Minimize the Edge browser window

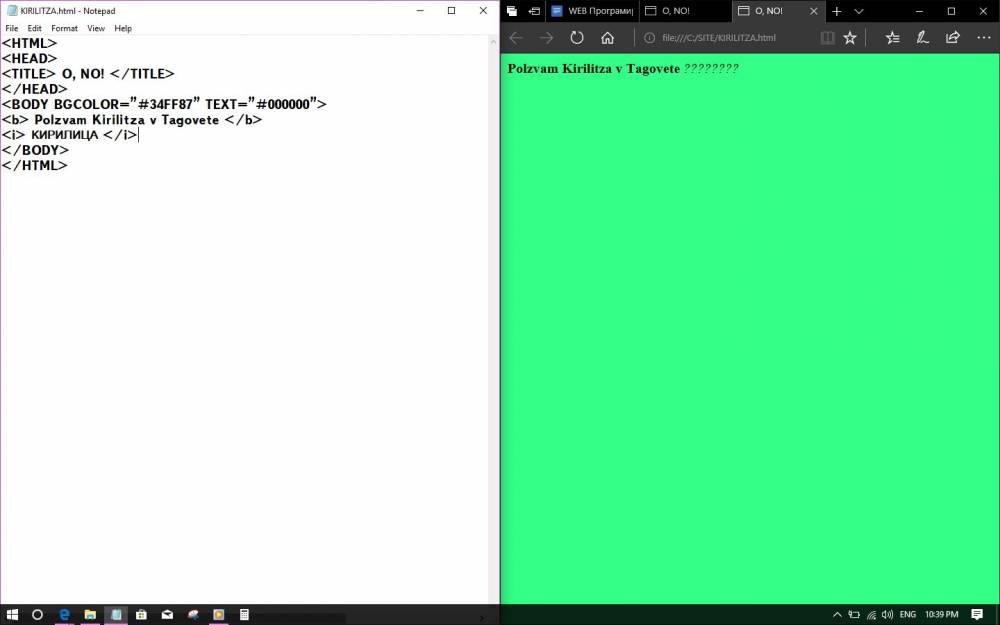[x=919, y=11]
